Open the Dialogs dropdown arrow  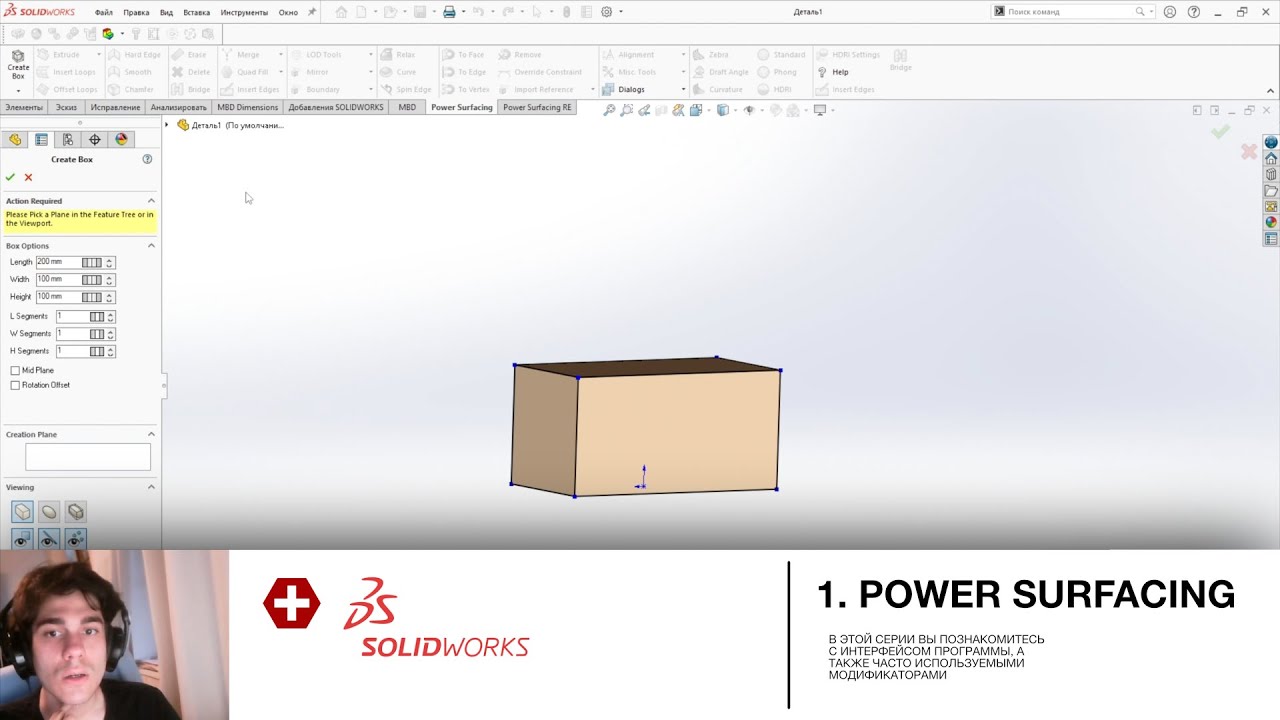coord(684,89)
